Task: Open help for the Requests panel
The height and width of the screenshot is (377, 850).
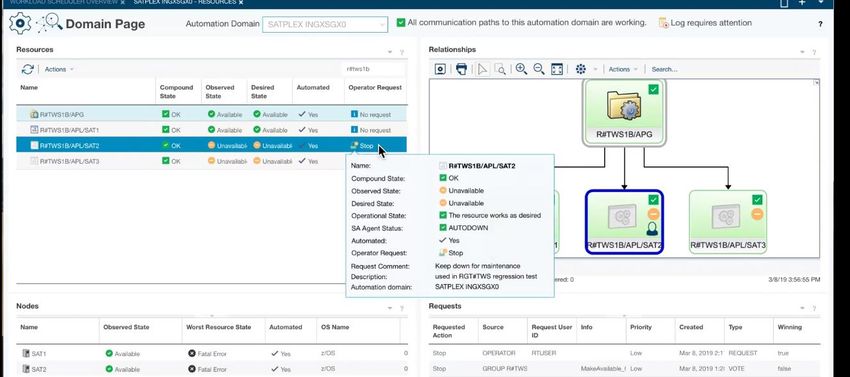Action: tap(814, 309)
